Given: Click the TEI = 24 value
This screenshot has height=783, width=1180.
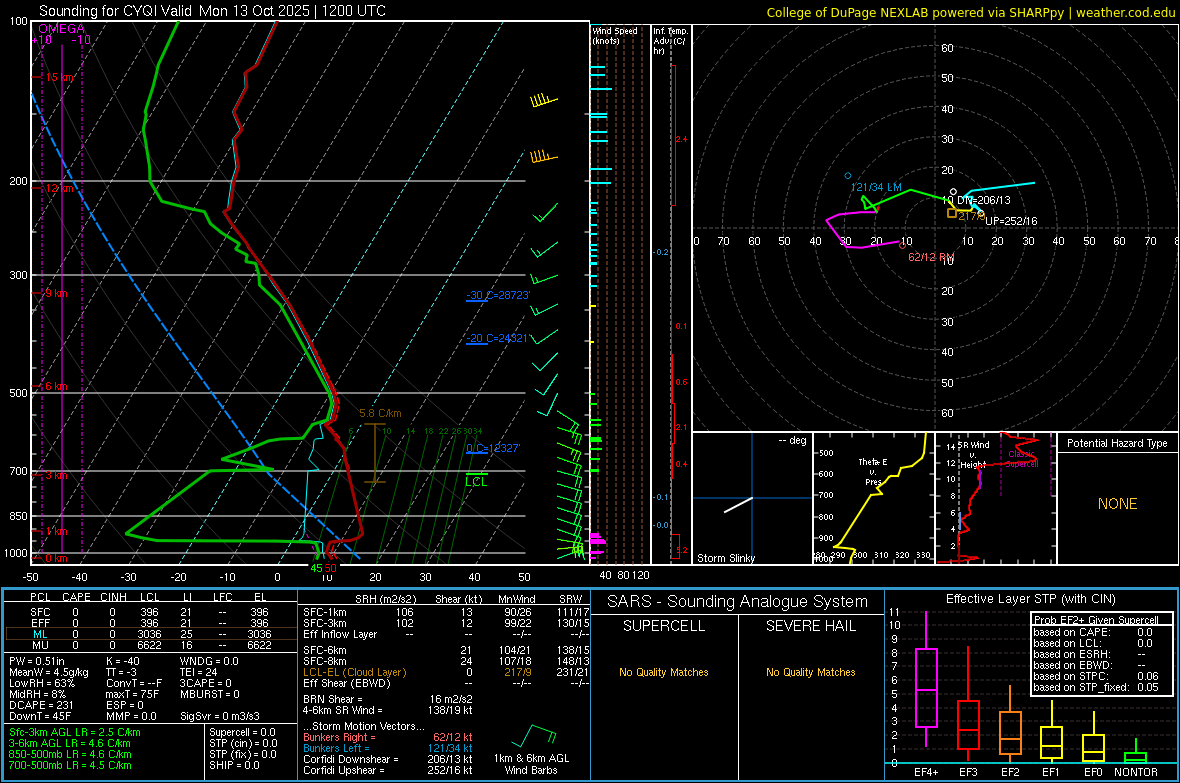Looking at the screenshot, I should [x=199, y=672].
